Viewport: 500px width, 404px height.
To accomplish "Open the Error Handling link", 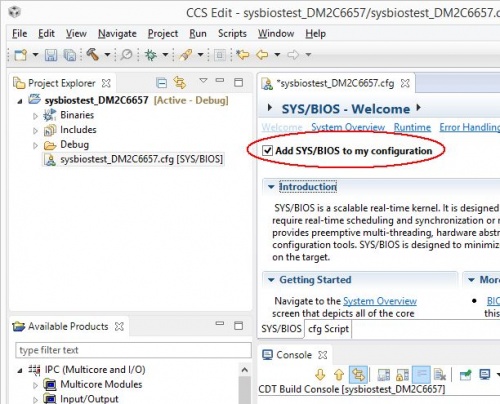I will coord(470,127).
